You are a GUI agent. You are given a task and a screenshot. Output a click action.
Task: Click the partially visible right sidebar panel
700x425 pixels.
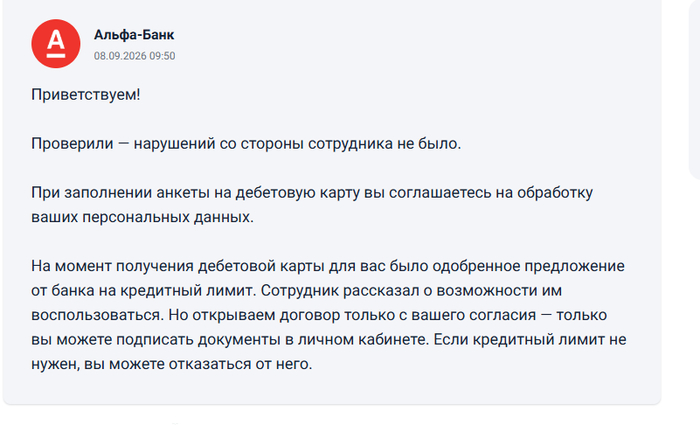click(x=695, y=89)
